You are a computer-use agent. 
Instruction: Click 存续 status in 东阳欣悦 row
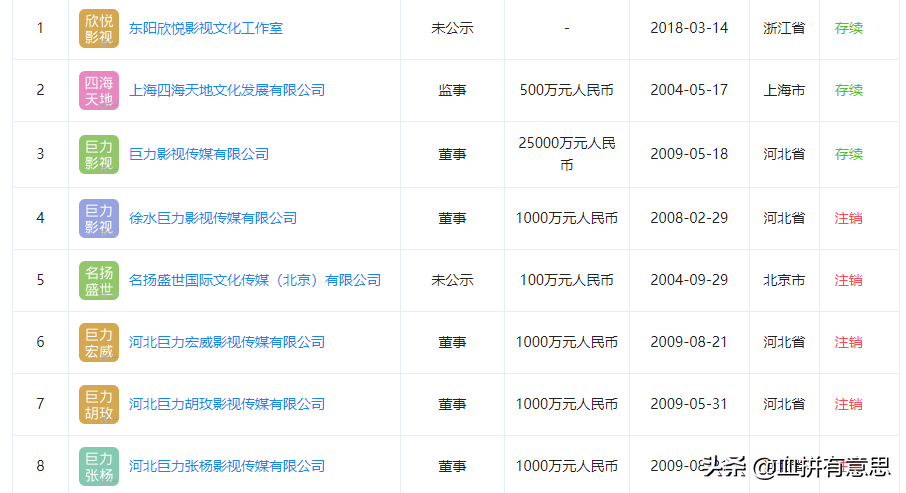click(848, 28)
